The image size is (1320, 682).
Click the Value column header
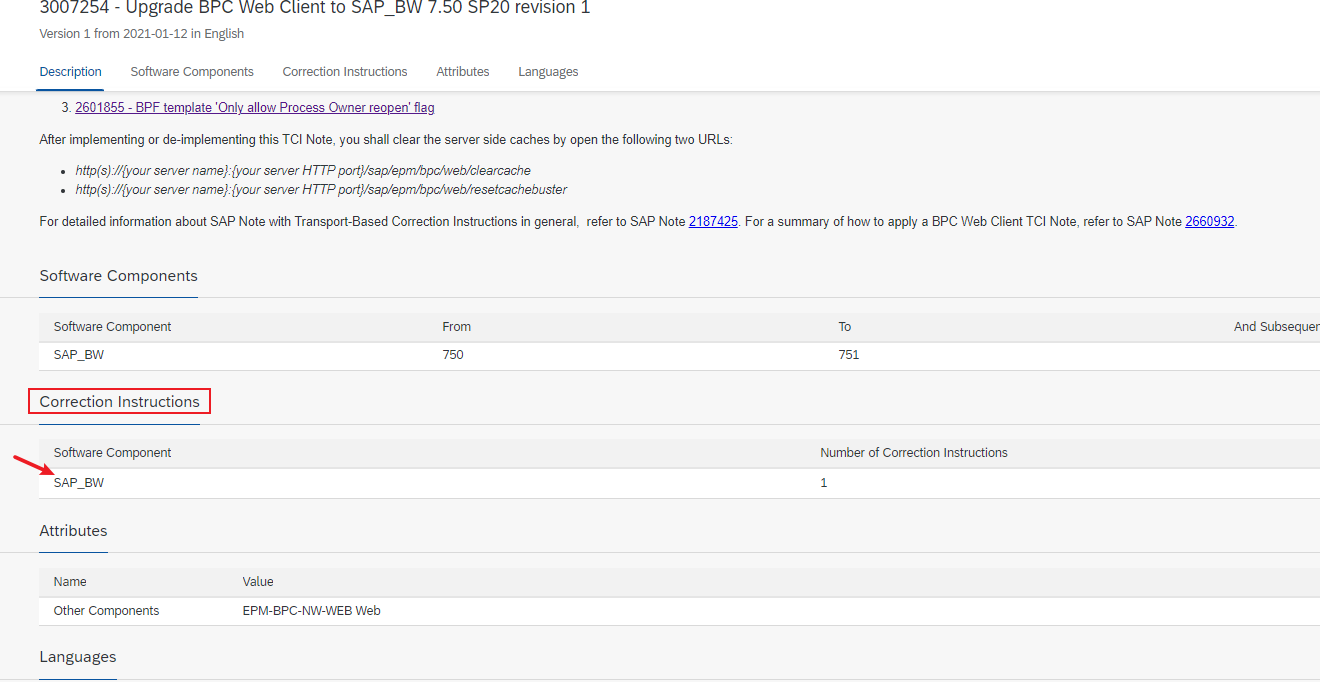tap(258, 582)
